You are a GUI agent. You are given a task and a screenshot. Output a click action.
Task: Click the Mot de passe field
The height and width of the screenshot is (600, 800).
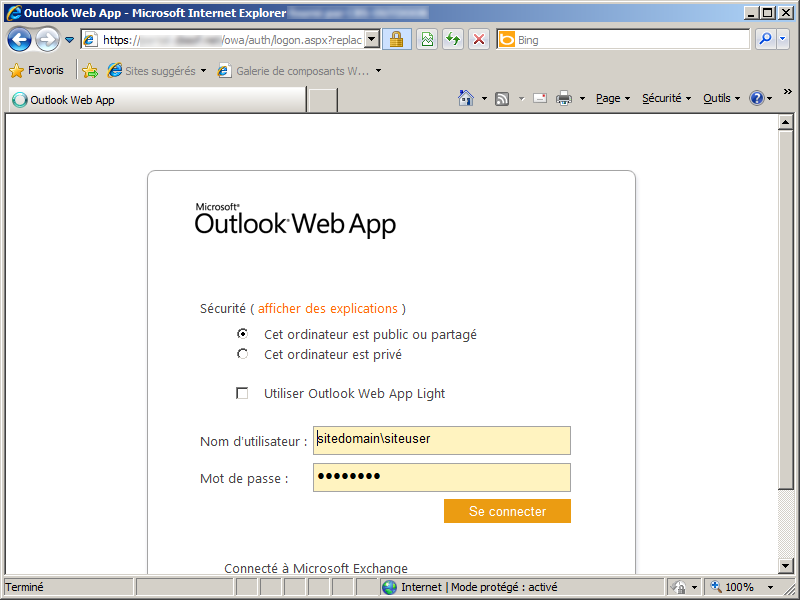click(x=442, y=478)
